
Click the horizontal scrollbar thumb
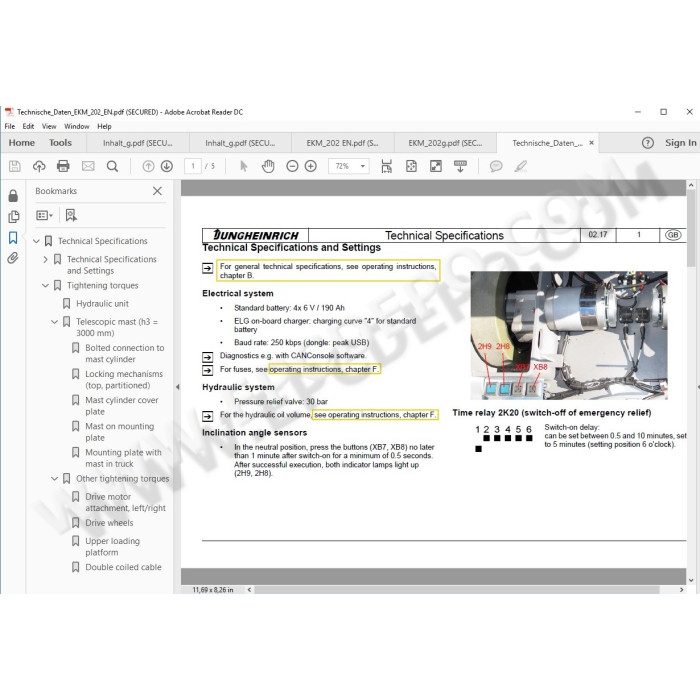tap(456, 590)
